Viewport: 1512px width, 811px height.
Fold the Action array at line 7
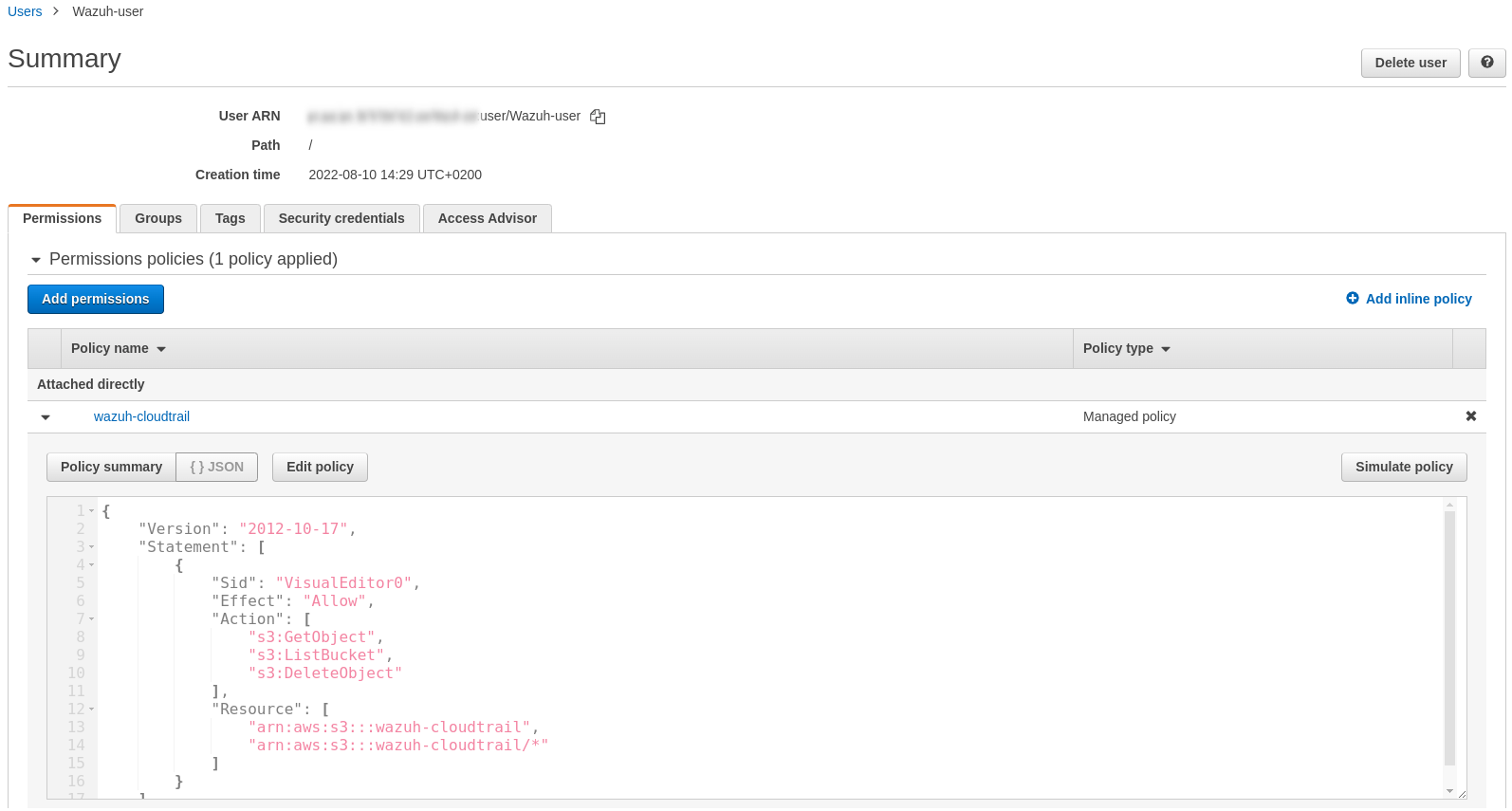click(x=92, y=619)
